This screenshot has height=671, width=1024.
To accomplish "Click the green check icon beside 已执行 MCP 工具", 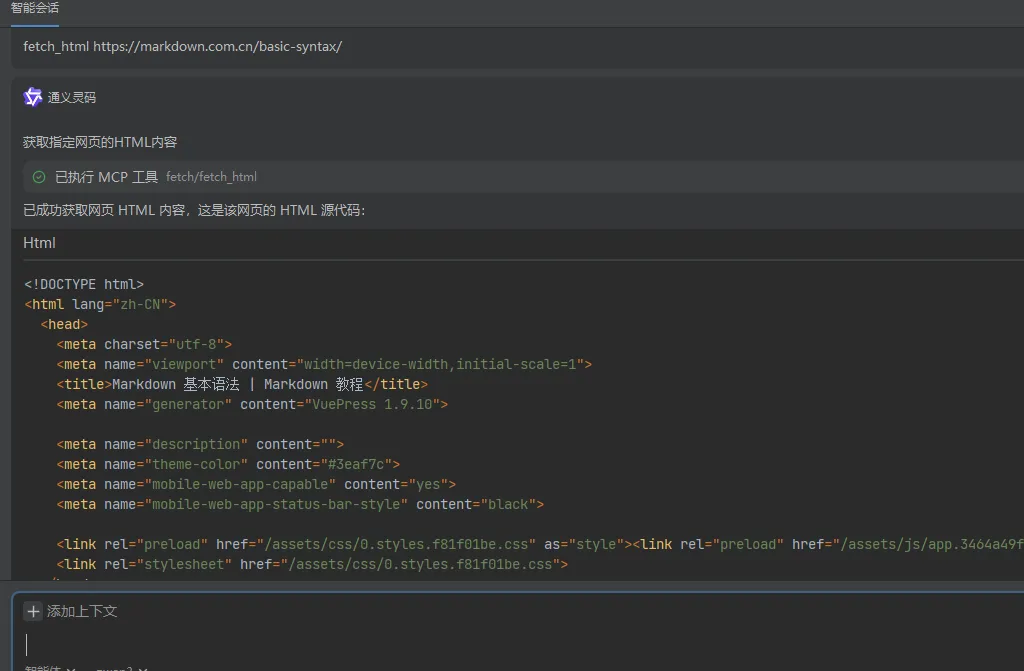I will coord(39,177).
